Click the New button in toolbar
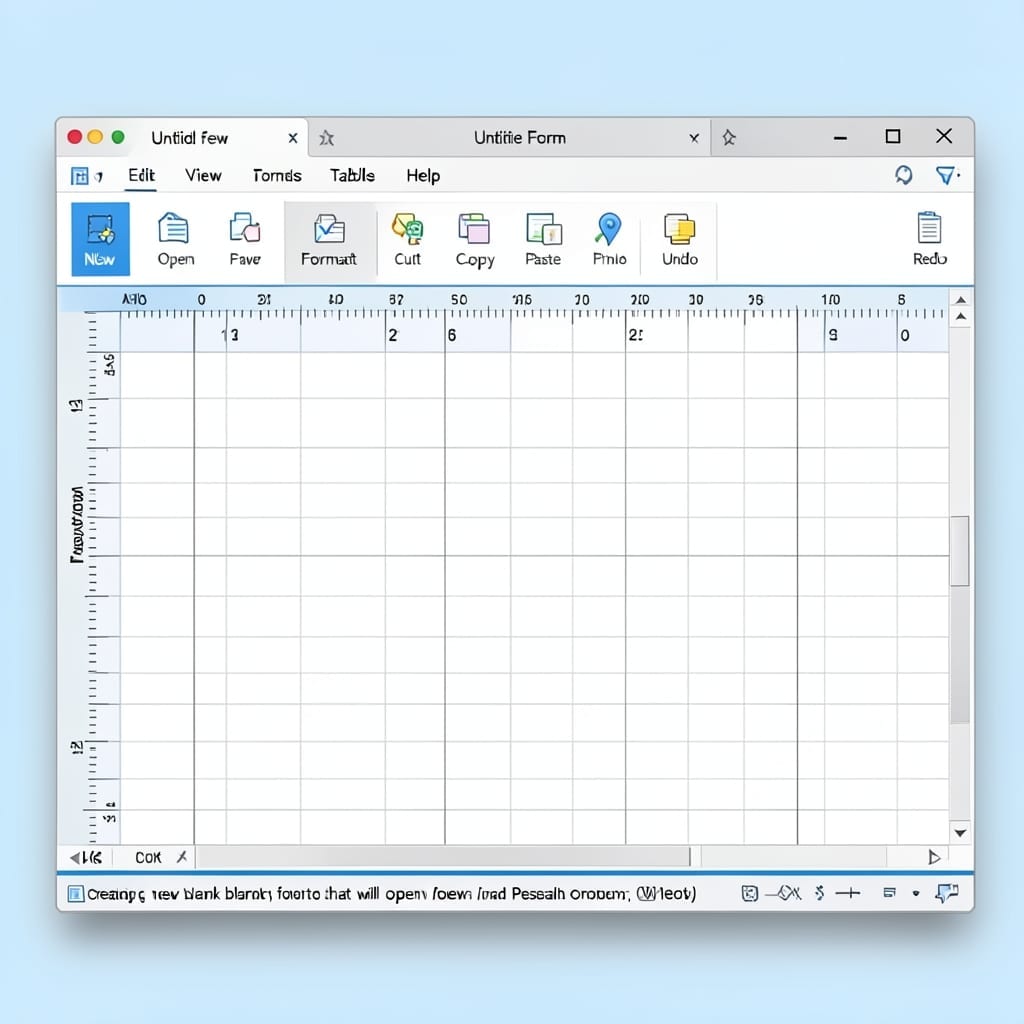This screenshot has height=1024, width=1024. pyautogui.click(x=100, y=239)
